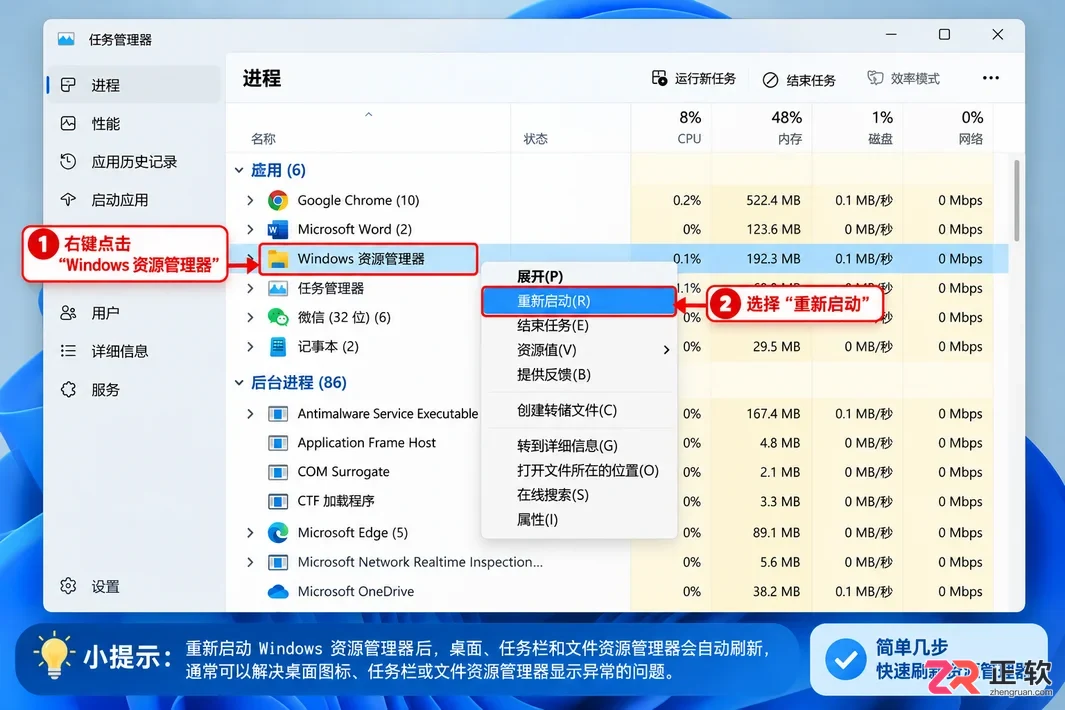
Task: Click Chrome memory value 522.4 MB
Action: 773,200
